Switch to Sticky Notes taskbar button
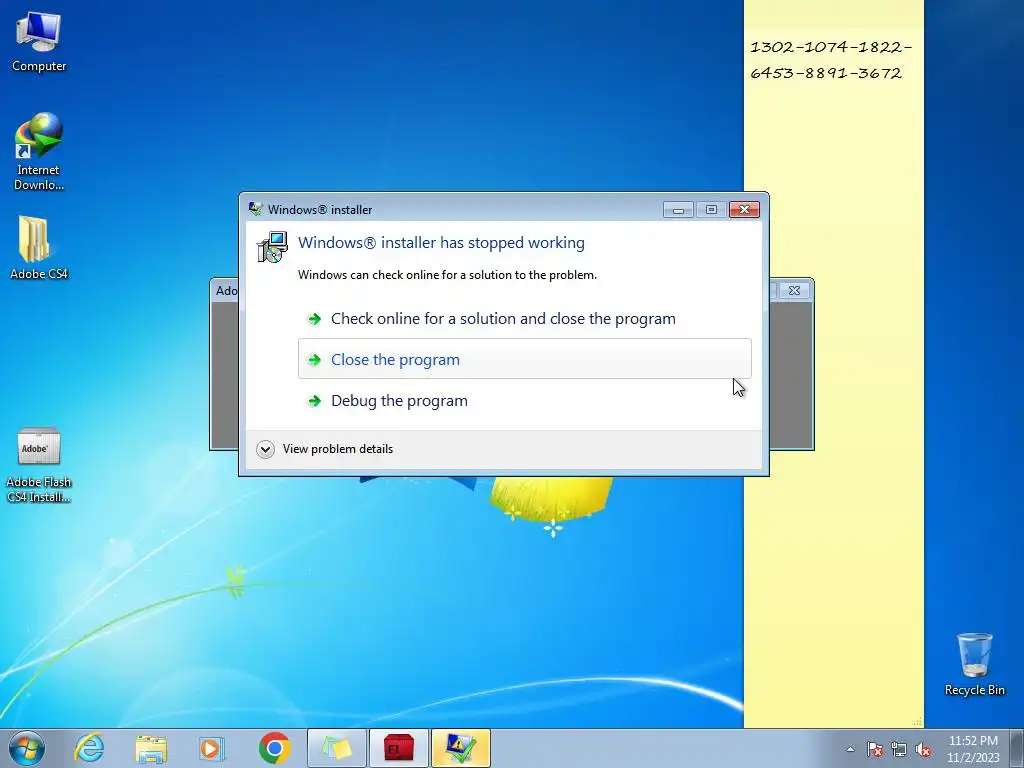The image size is (1024, 768). click(336, 748)
